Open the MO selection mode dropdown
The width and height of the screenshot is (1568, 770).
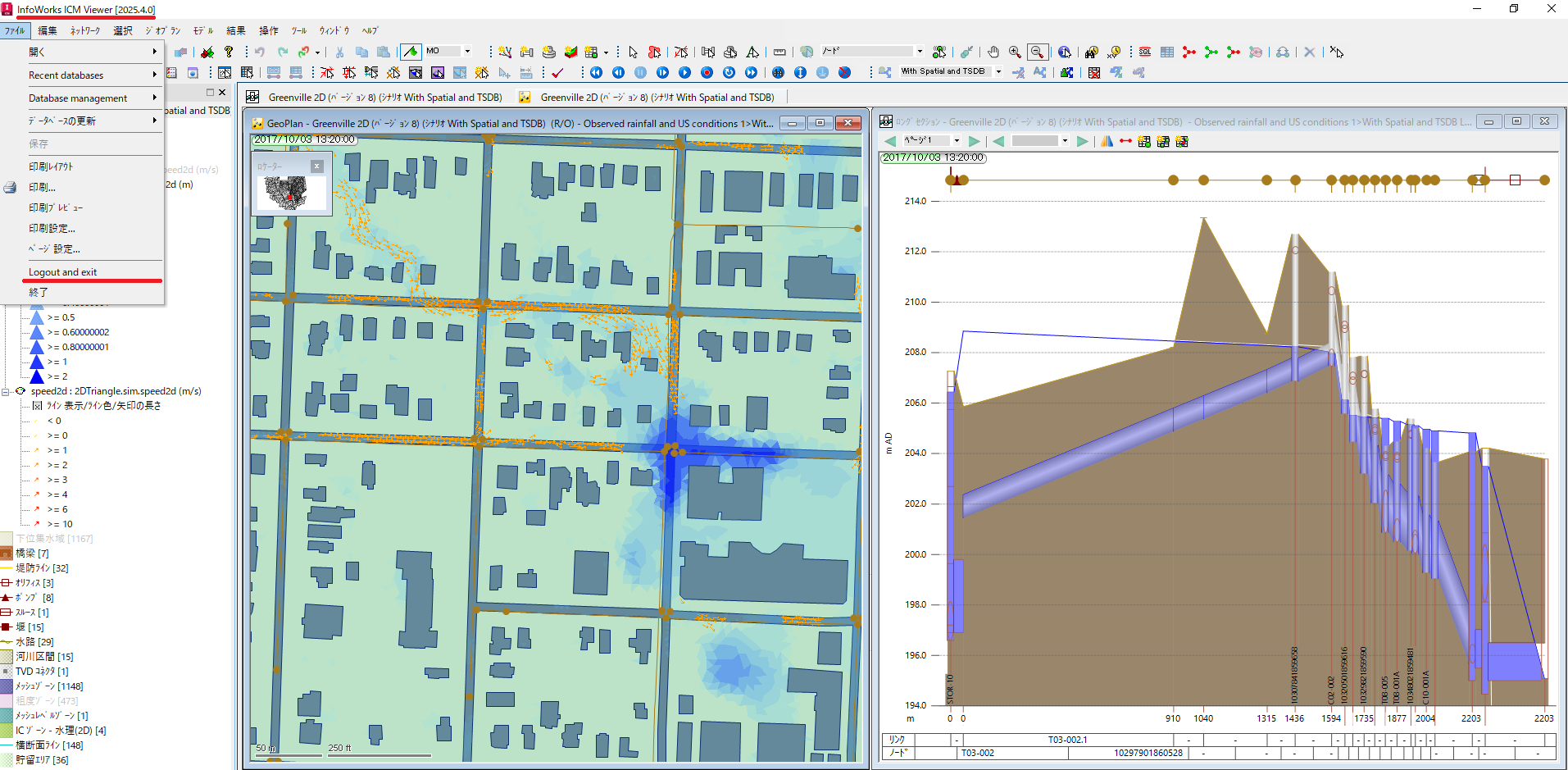[467, 51]
